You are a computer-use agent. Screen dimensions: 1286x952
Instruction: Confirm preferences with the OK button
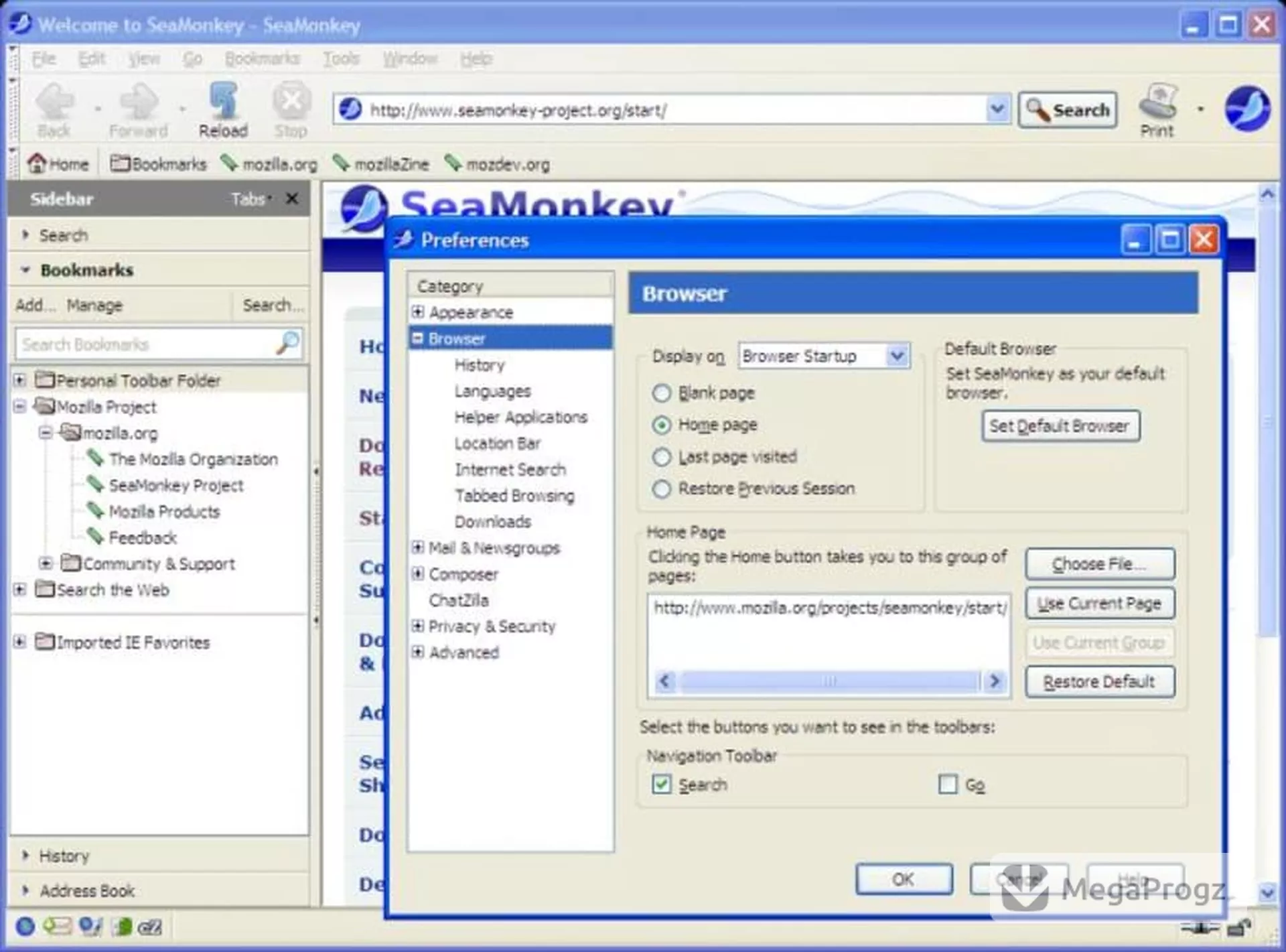(x=904, y=879)
